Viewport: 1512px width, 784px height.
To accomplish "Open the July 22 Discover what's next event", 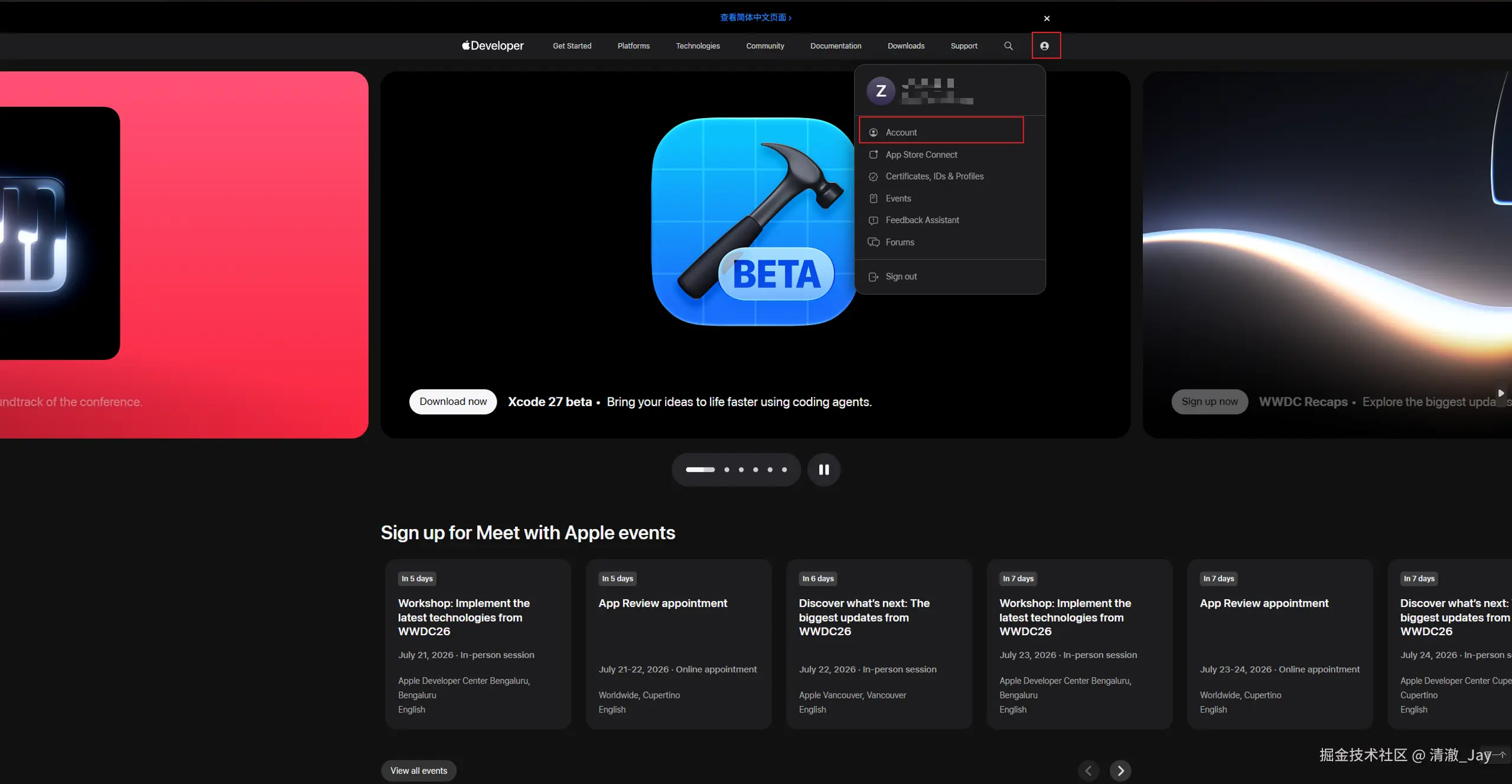I will 879,644.
